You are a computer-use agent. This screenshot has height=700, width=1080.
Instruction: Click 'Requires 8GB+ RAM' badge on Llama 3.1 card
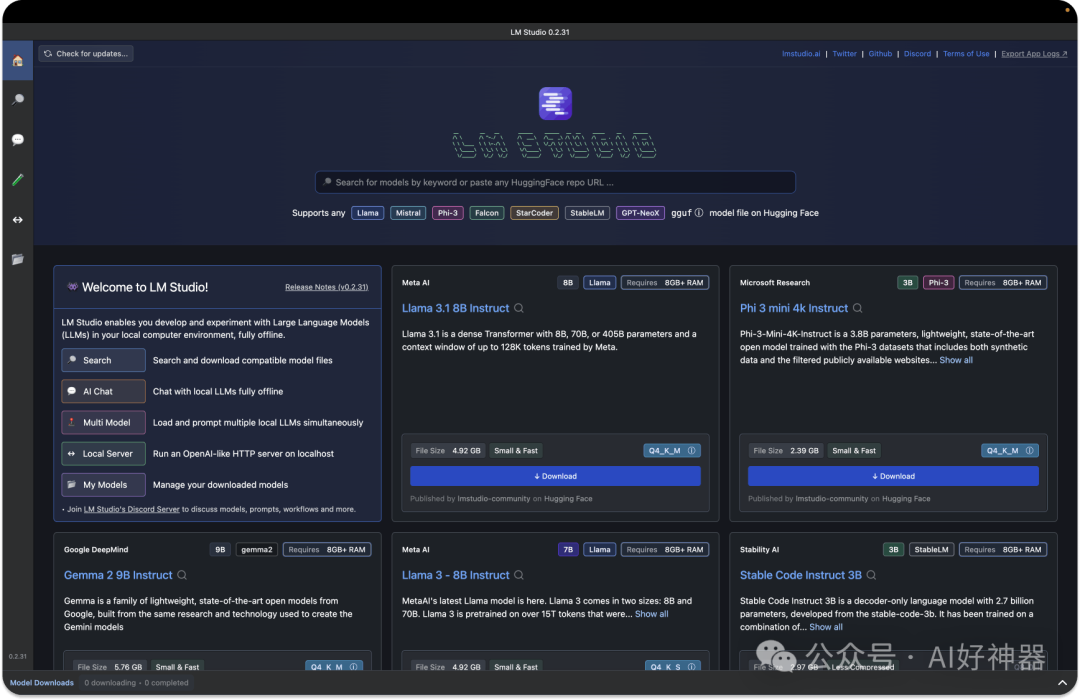[665, 282]
